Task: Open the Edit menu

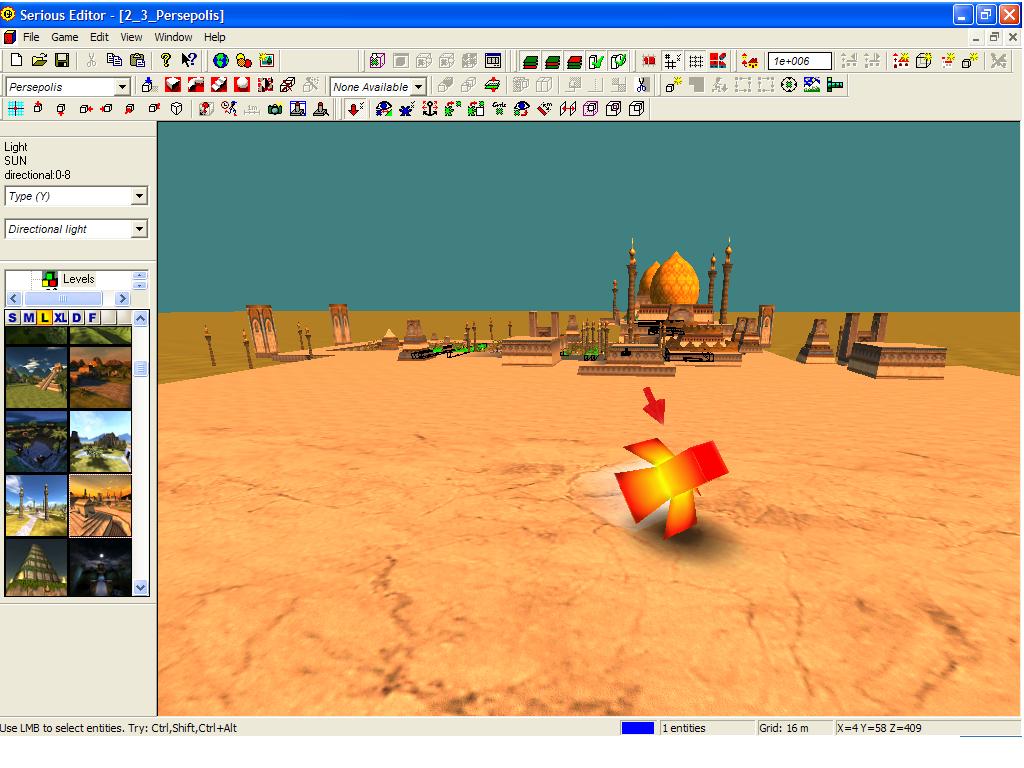Action: click(99, 37)
